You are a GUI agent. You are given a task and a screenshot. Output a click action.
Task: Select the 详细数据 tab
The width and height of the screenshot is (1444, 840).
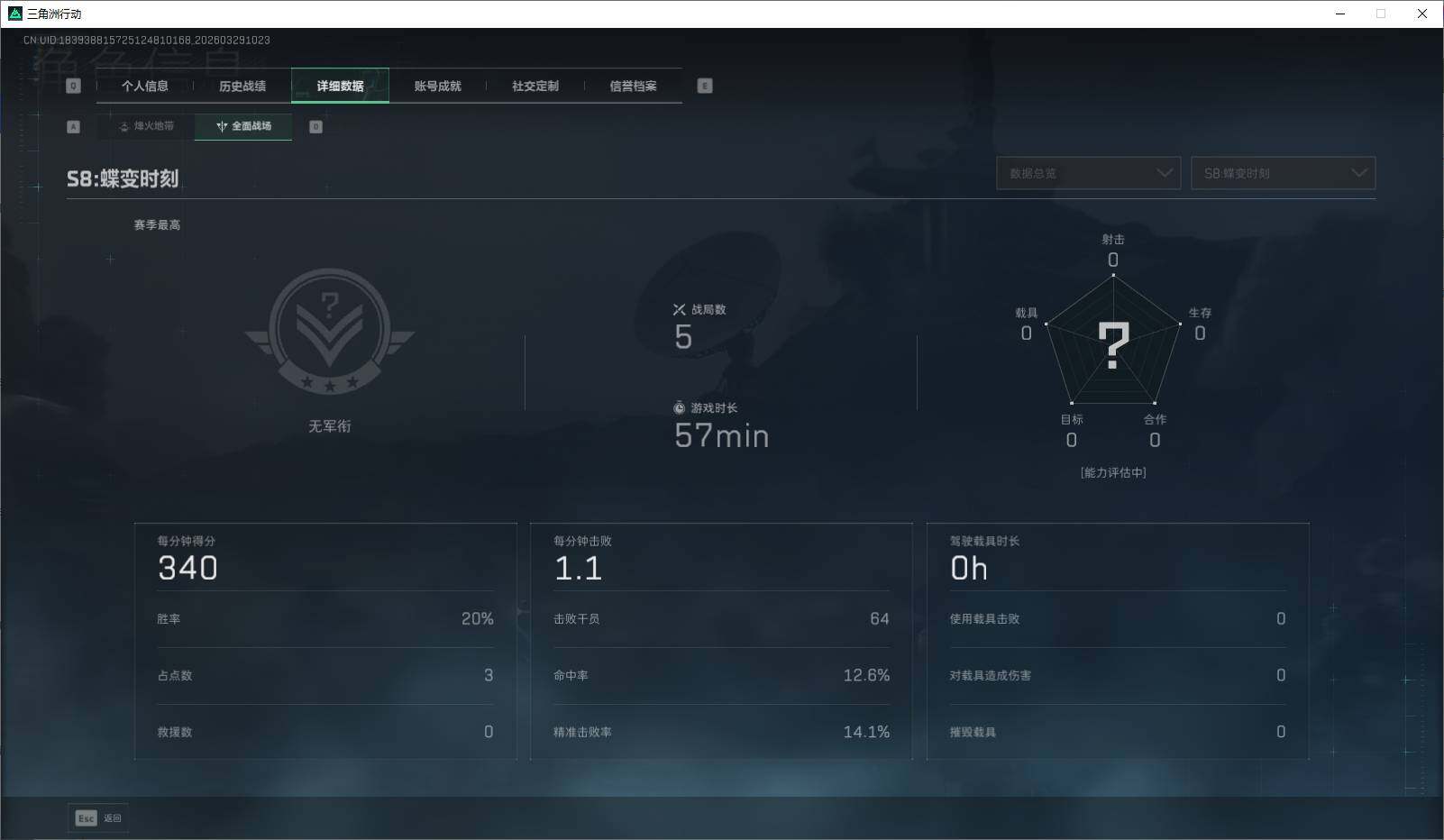tap(340, 86)
